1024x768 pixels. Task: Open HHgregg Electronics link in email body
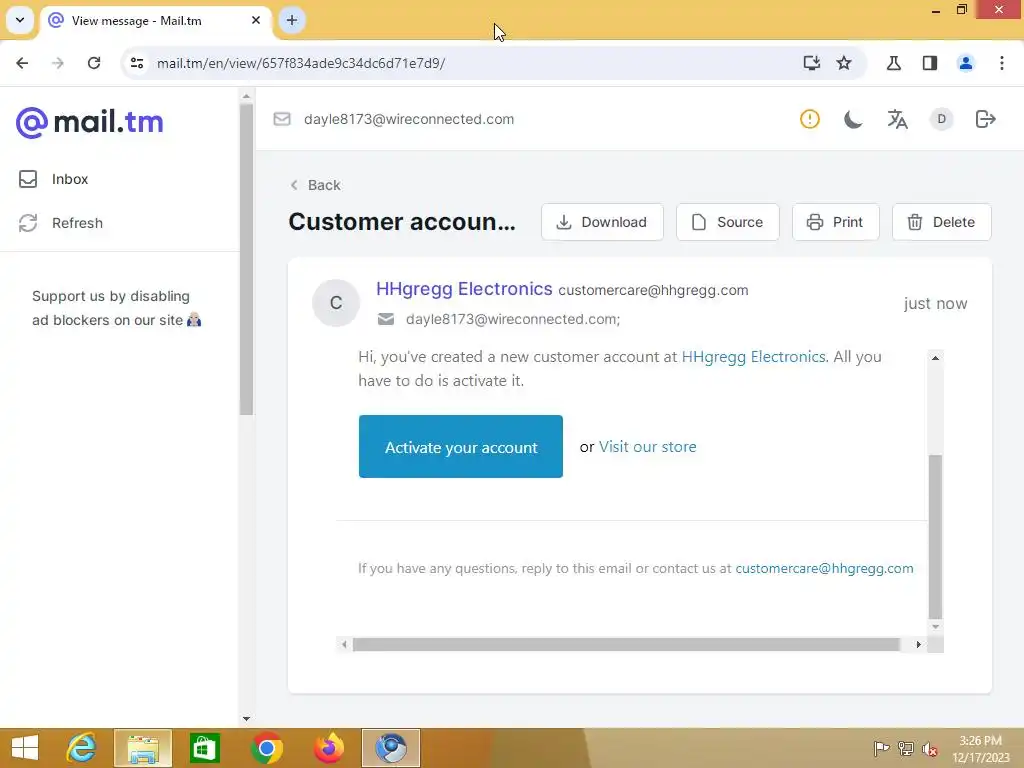coord(754,357)
